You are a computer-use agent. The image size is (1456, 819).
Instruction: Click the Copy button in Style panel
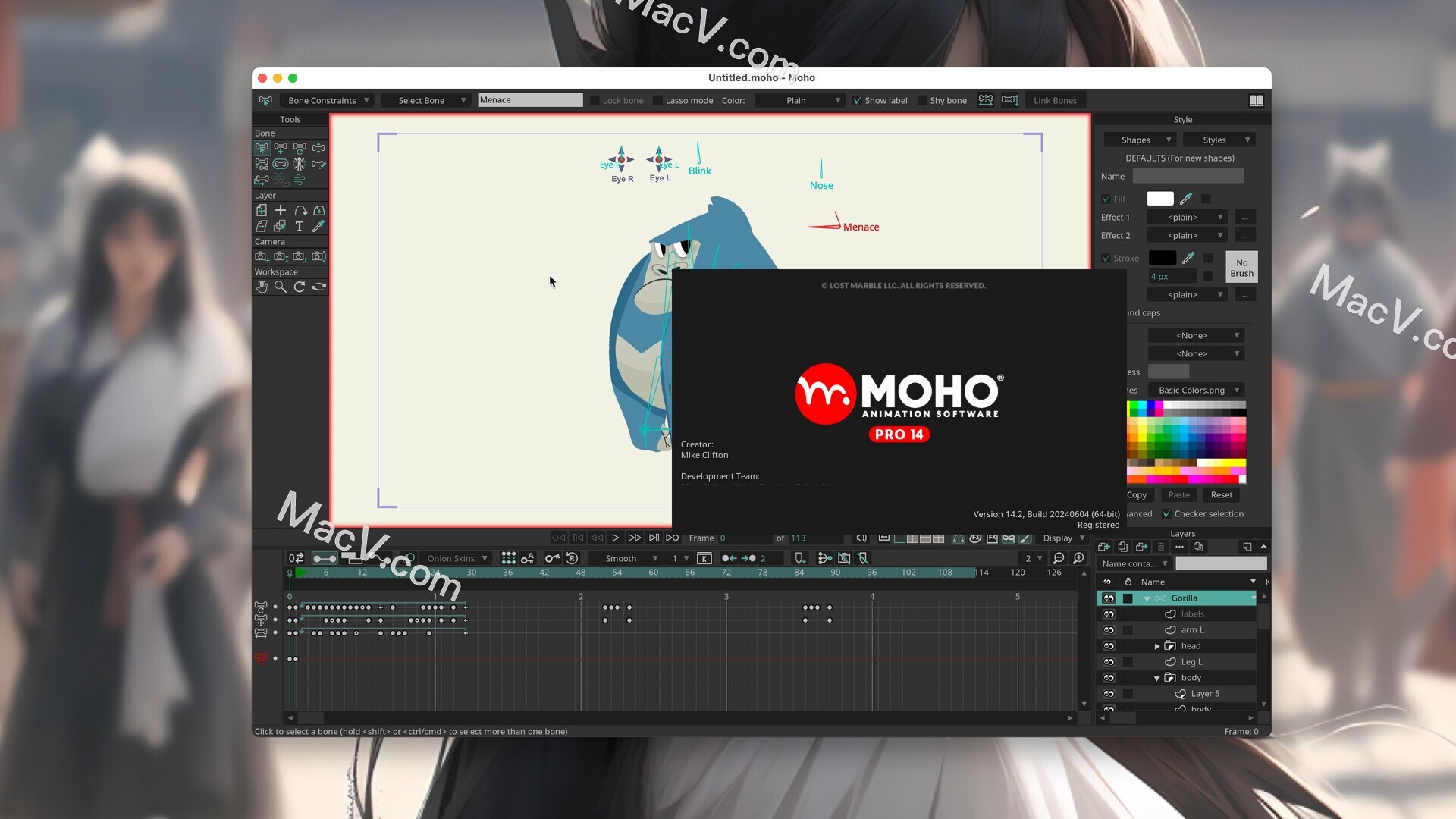1136,494
